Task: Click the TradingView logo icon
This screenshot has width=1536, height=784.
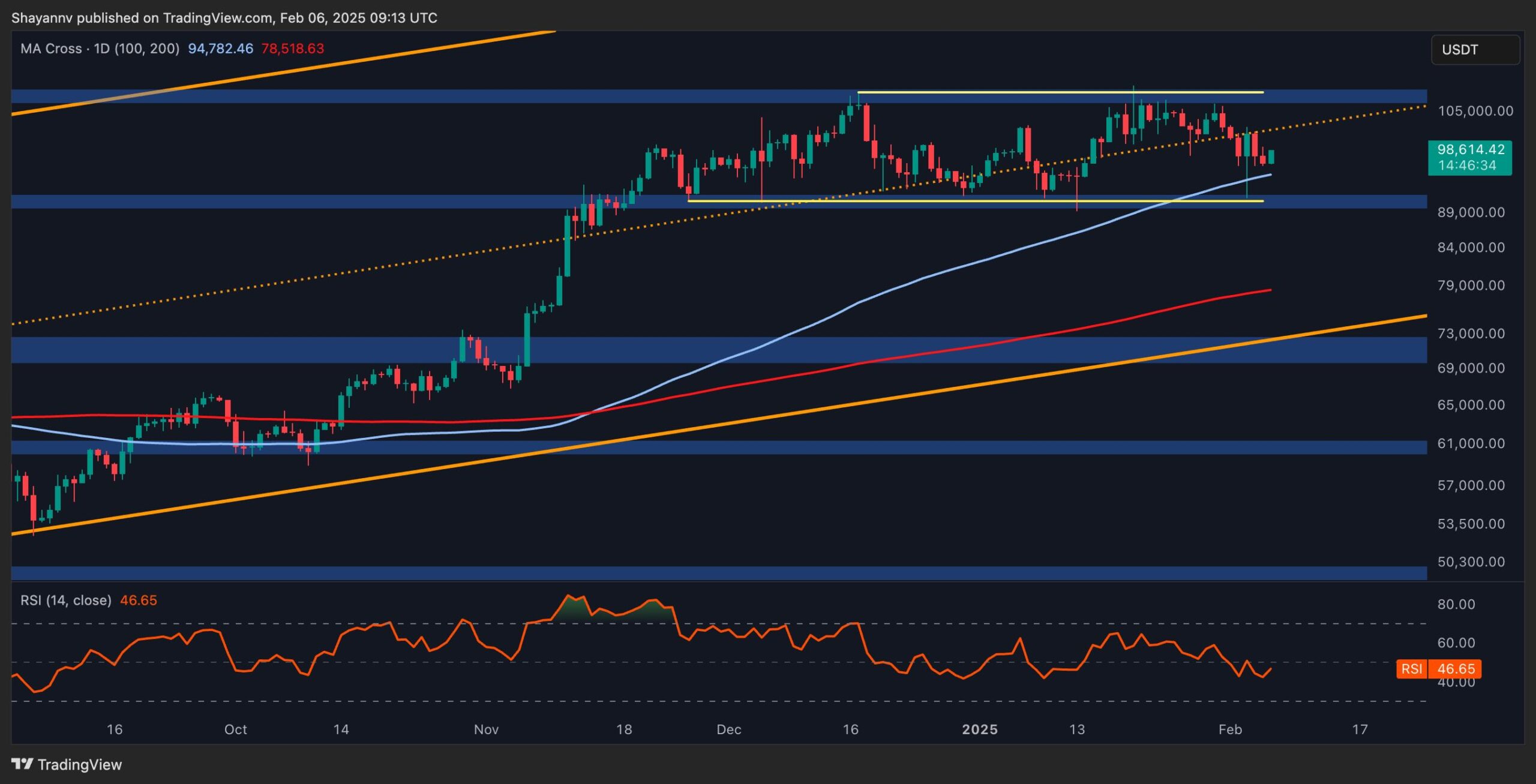Action: pos(22,764)
